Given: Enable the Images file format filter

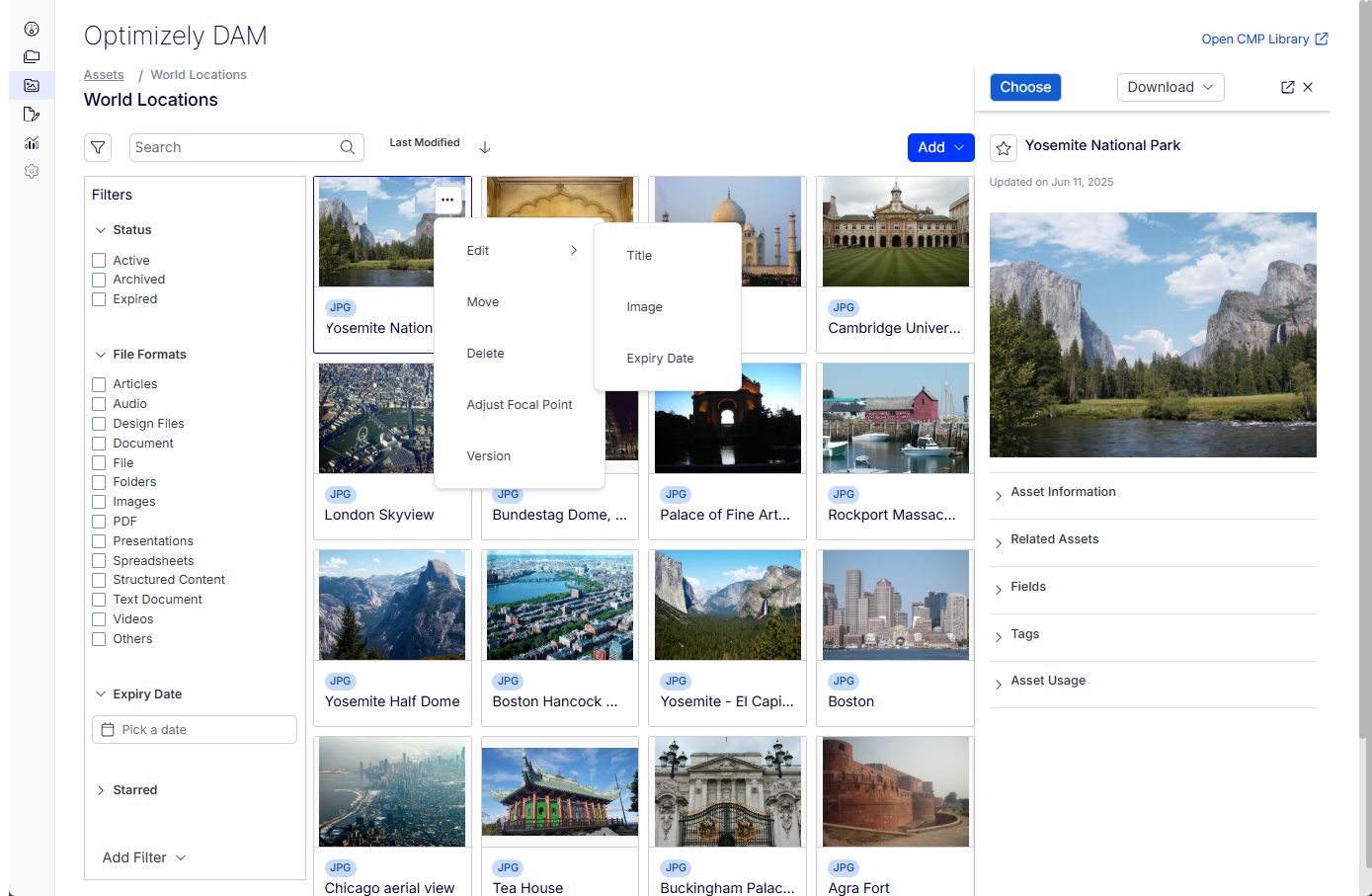Looking at the screenshot, I should (x=99, y=502).
